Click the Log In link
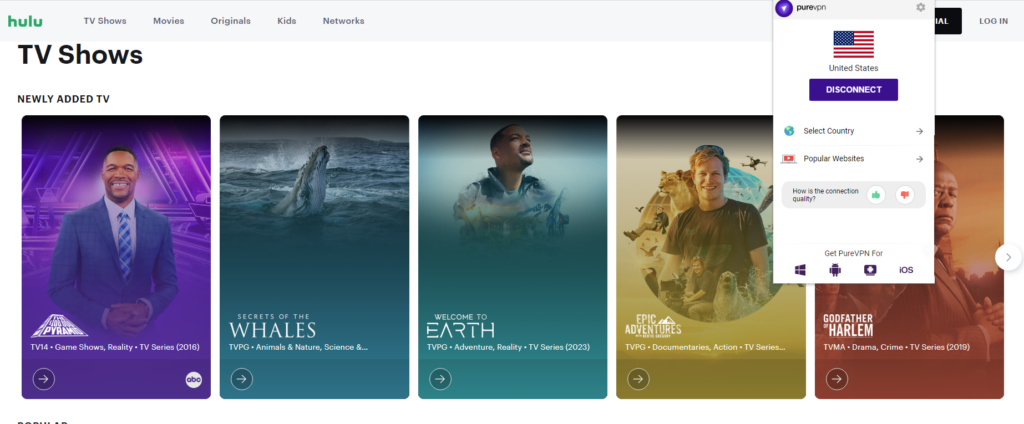Viewport: 1024px width, 424px height. (x=993, y=21)
